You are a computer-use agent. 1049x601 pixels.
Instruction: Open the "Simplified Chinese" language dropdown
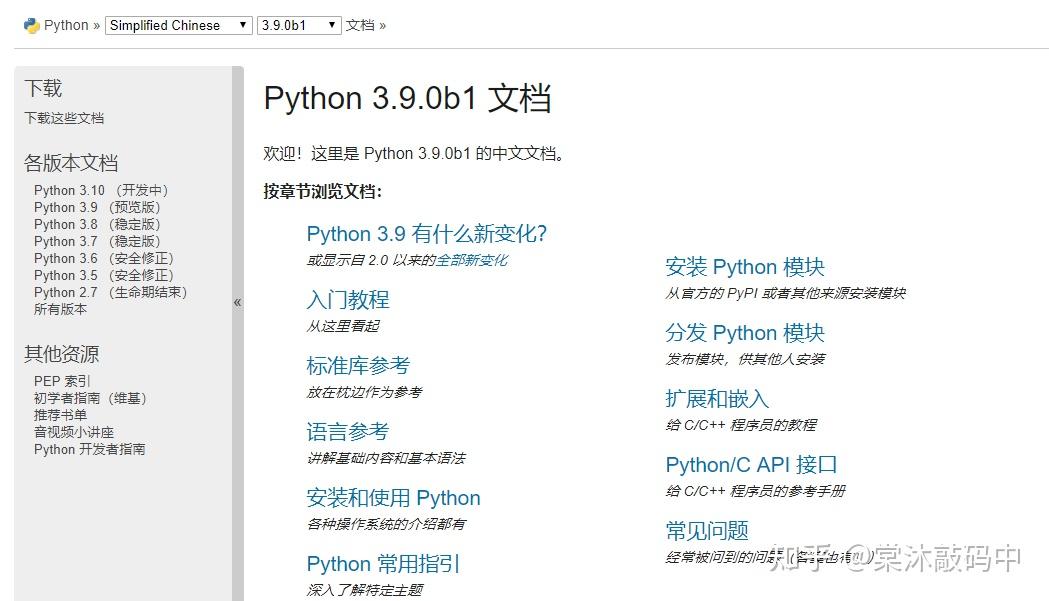(x=178, y=25)
